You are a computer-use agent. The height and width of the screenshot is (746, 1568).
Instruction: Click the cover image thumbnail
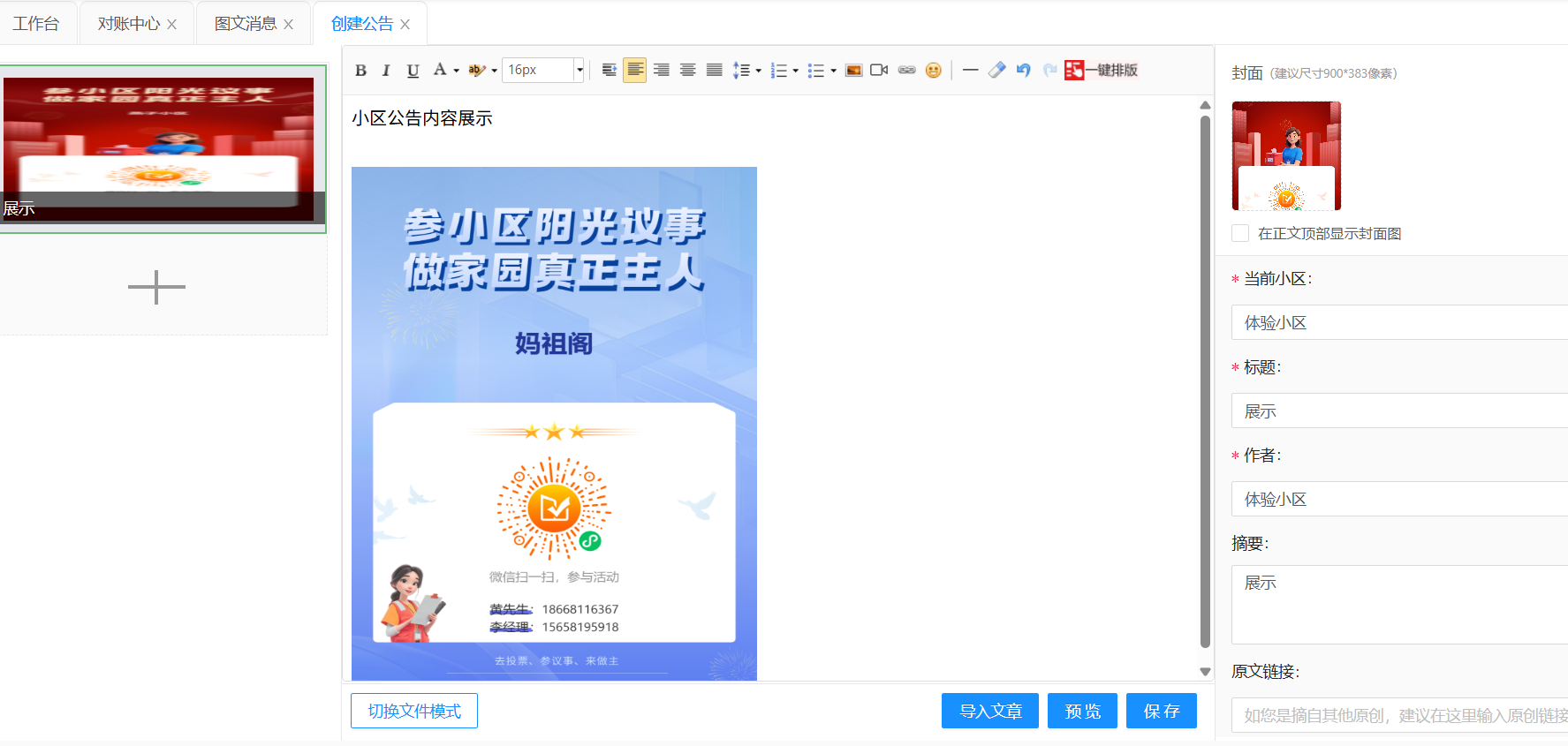click(1286, 155)
